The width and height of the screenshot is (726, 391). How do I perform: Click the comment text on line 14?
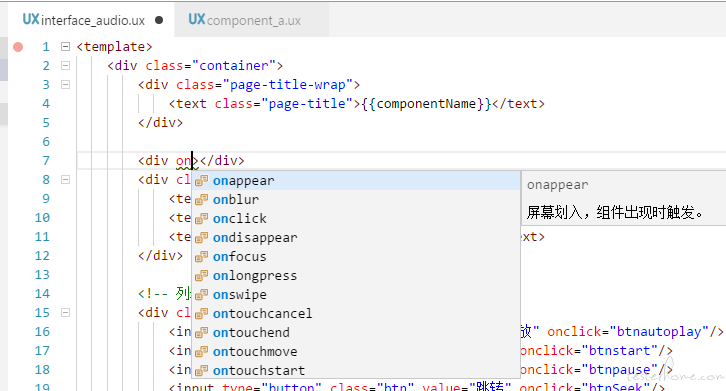click(x=164, y=294)
